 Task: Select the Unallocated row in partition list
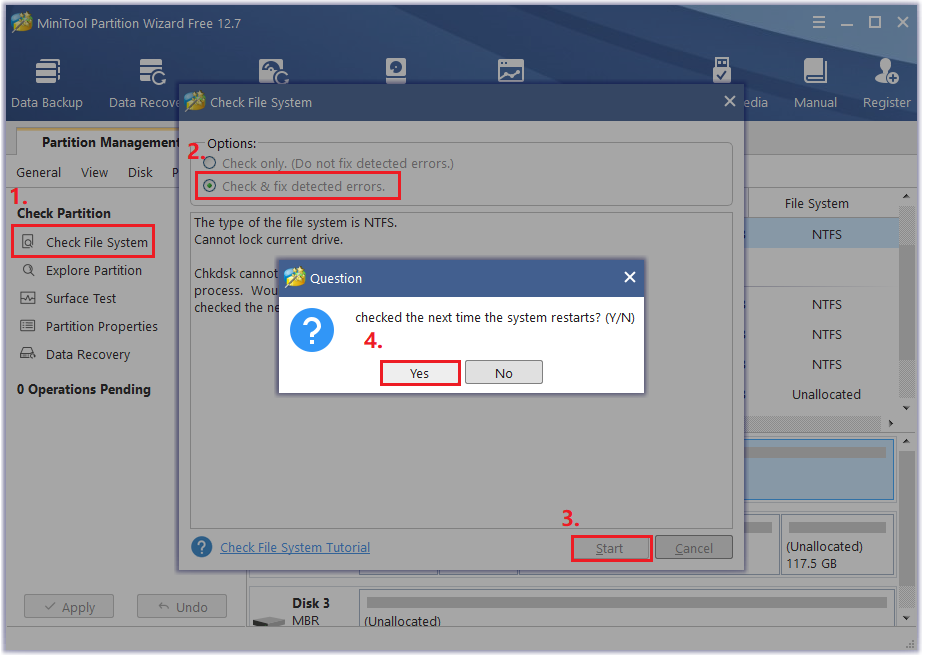825,394
